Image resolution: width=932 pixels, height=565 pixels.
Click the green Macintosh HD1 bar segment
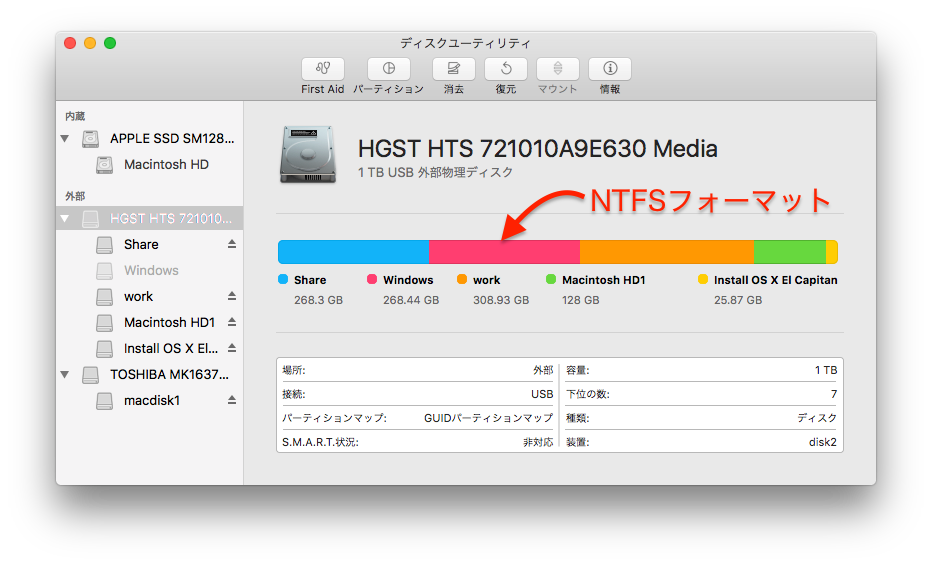coord(790,252)
